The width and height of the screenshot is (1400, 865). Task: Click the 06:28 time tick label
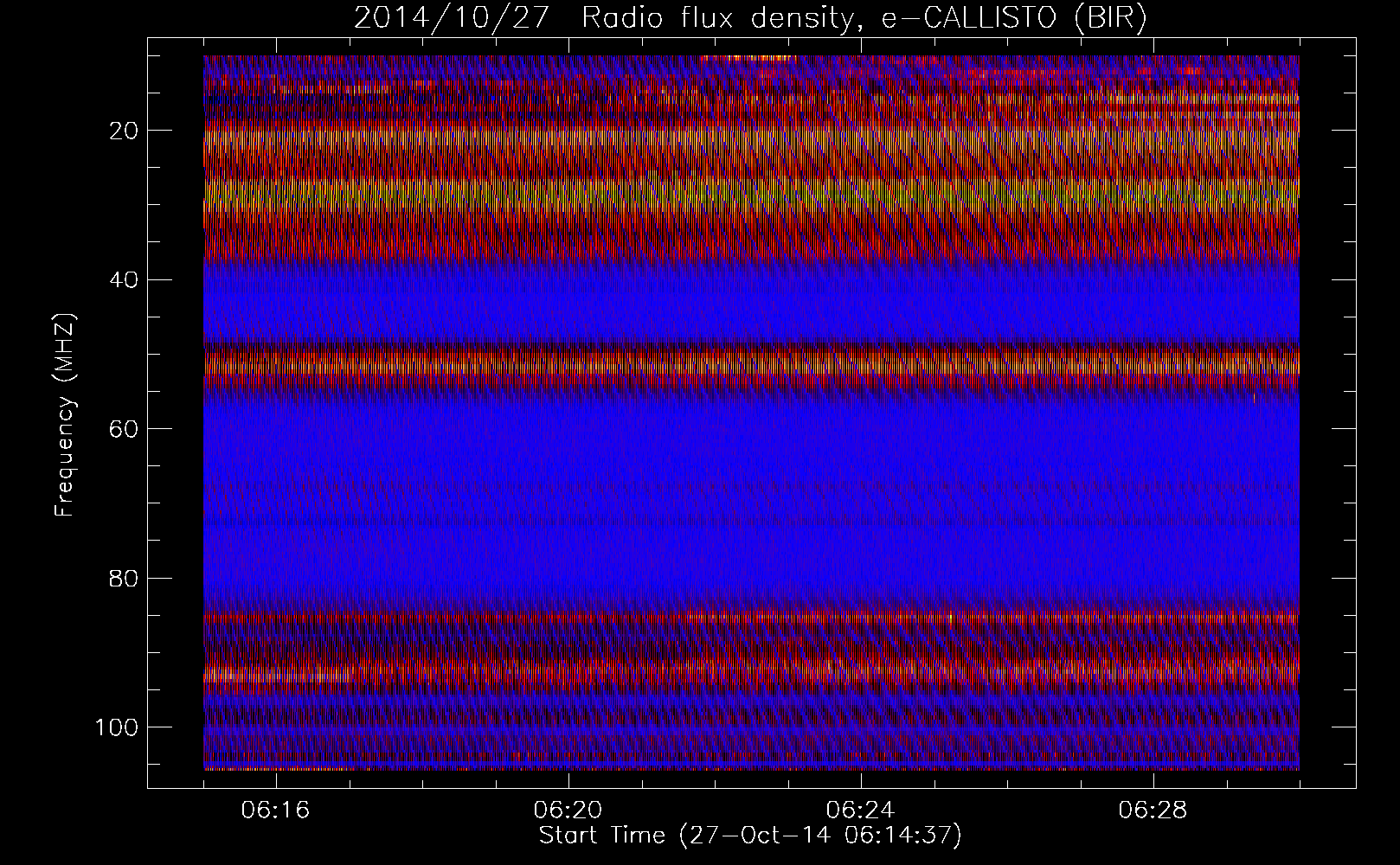1153,811
